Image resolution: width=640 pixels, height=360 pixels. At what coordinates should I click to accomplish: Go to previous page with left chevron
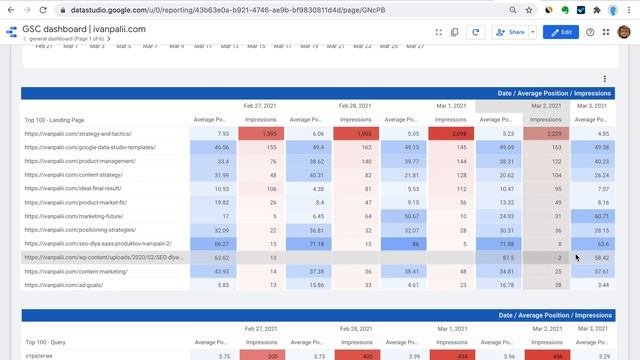click(x=25, y=39)
